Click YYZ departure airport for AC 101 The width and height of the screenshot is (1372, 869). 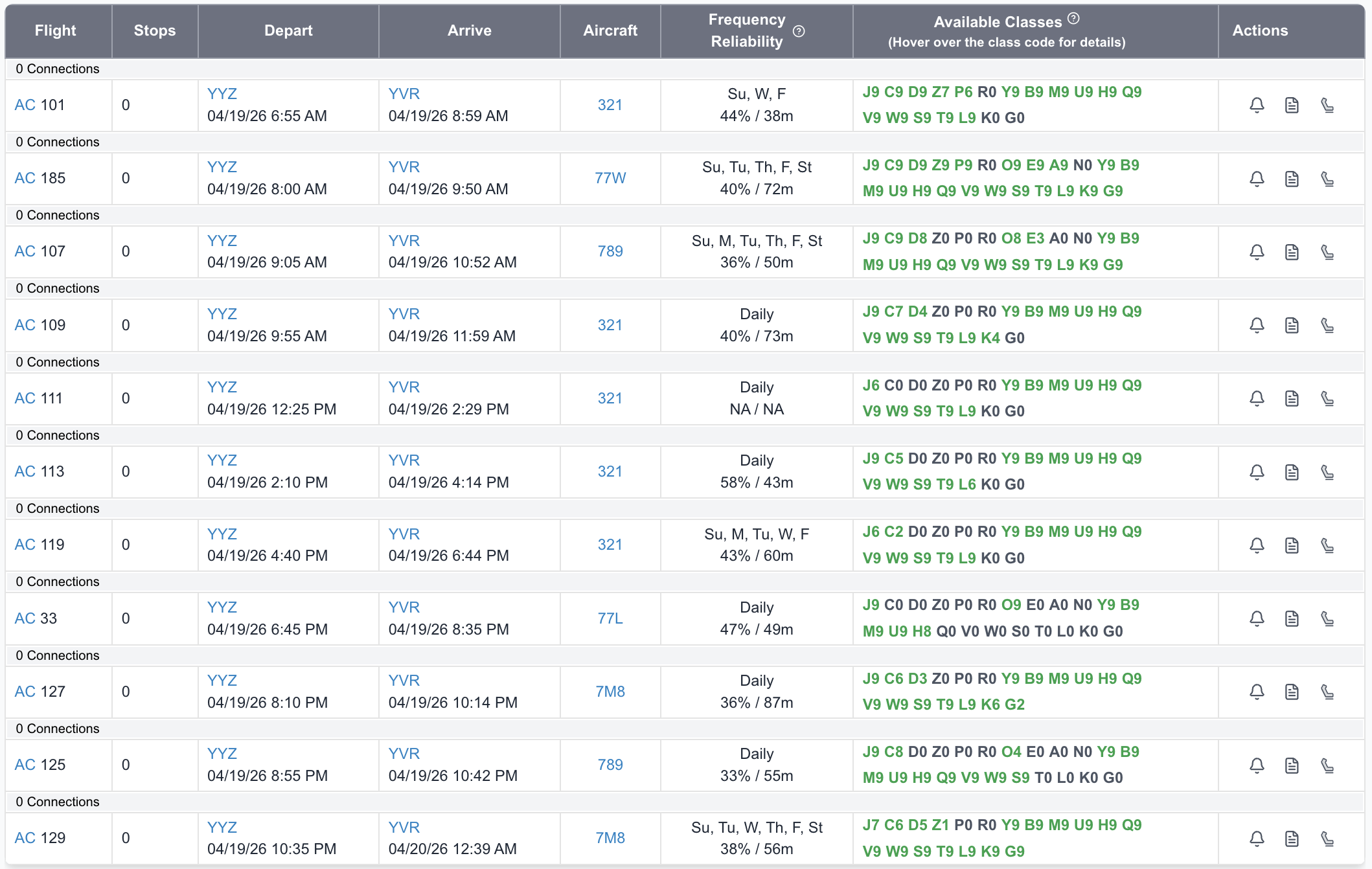click(x=222, y=94)
